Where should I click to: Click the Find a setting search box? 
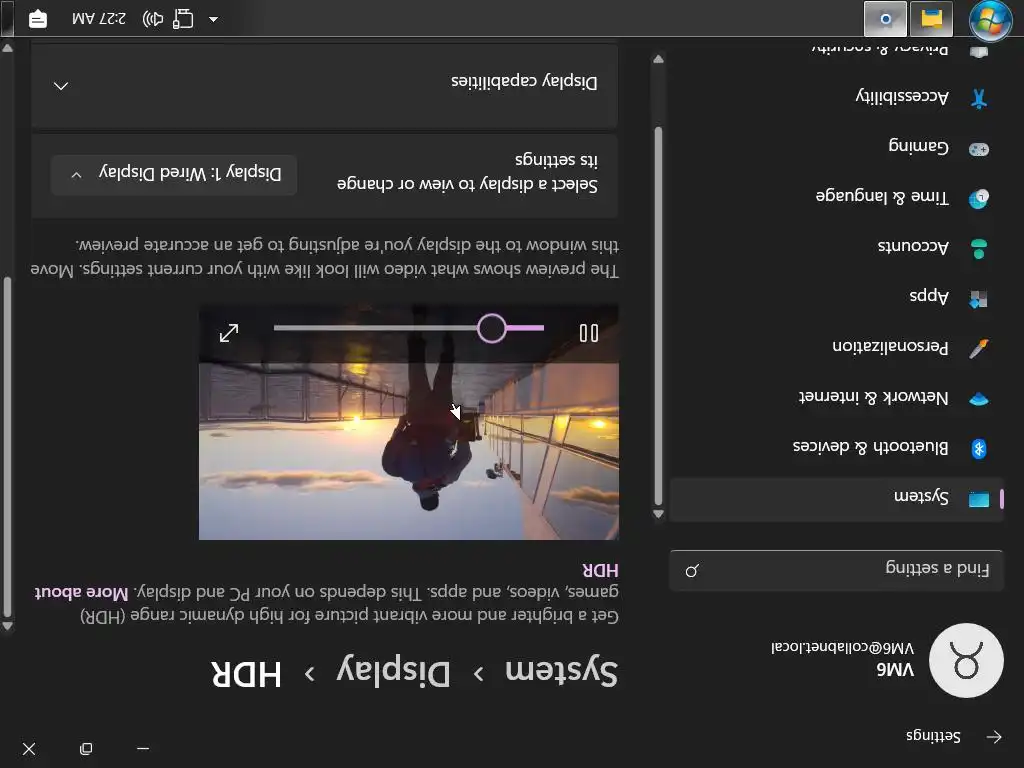coord(837,570)
